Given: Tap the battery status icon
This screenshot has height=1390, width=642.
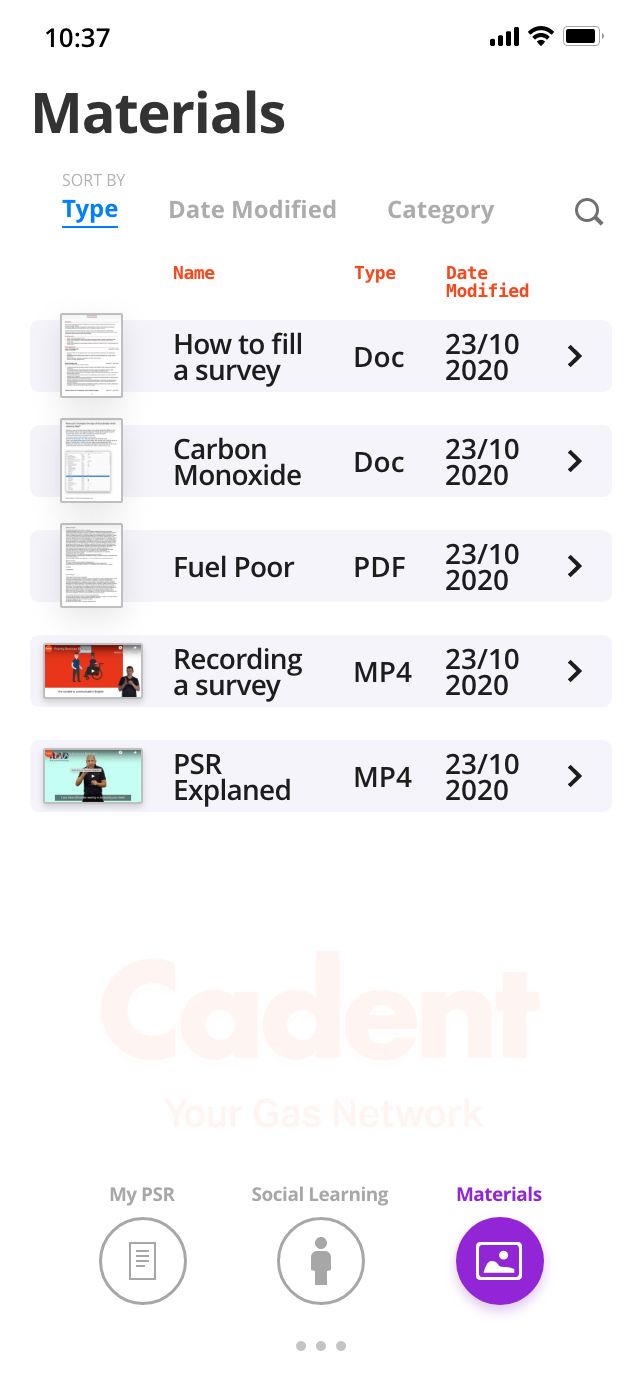Looking at the screenshot, I should pos(582,37).
